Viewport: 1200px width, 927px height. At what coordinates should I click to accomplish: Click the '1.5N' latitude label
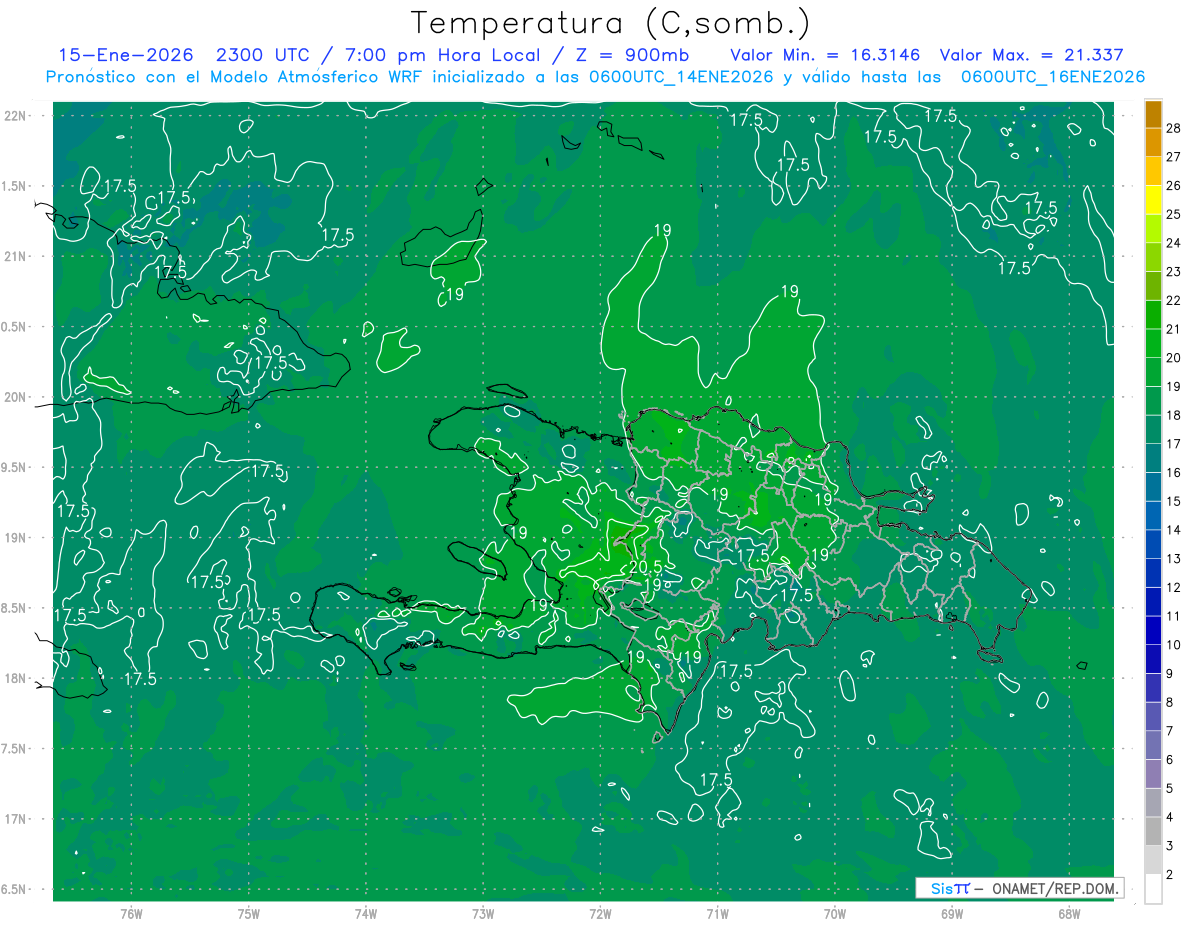pyautogui.click(x=15, y=186)
